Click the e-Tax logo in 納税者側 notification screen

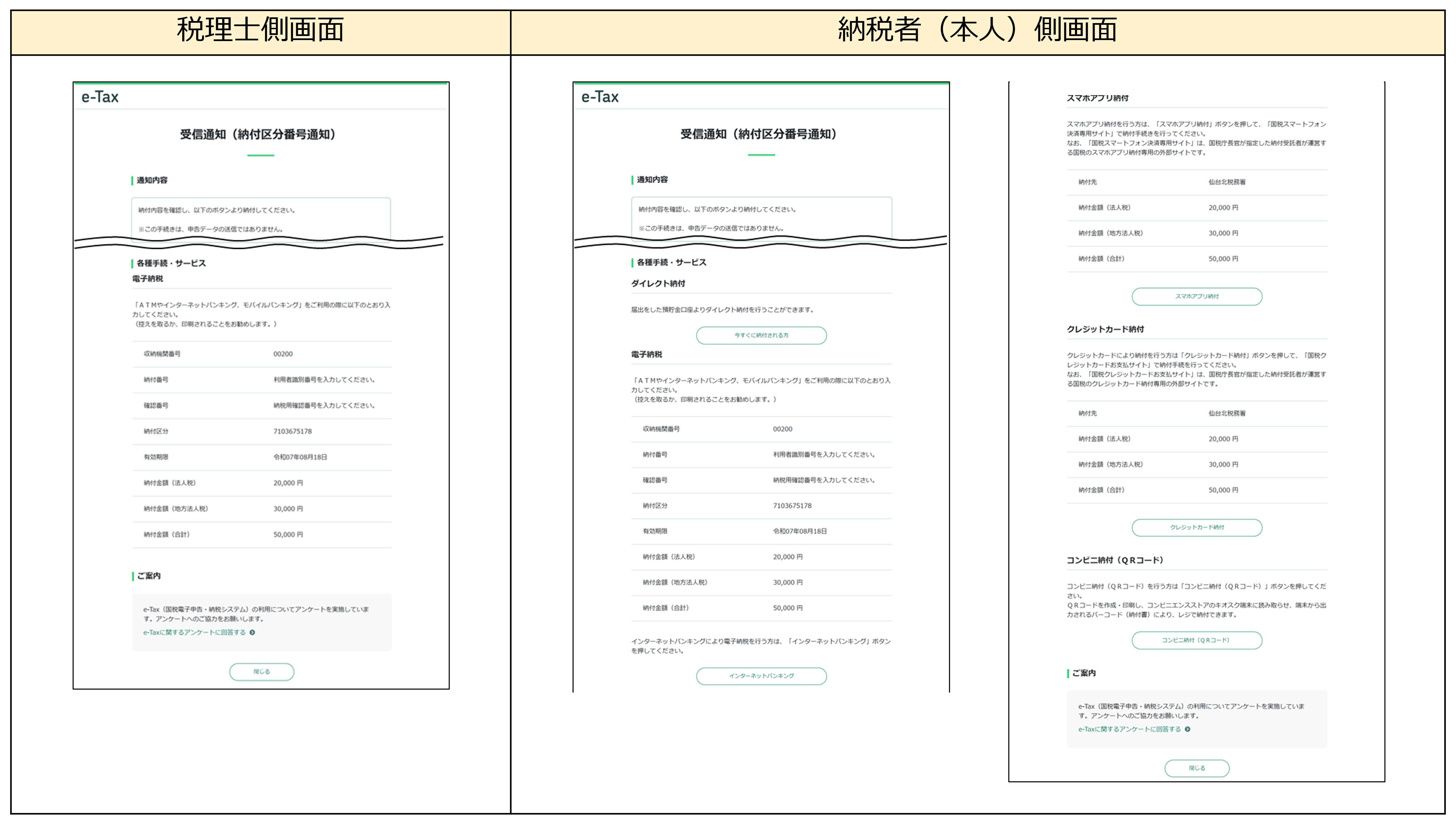600,97
